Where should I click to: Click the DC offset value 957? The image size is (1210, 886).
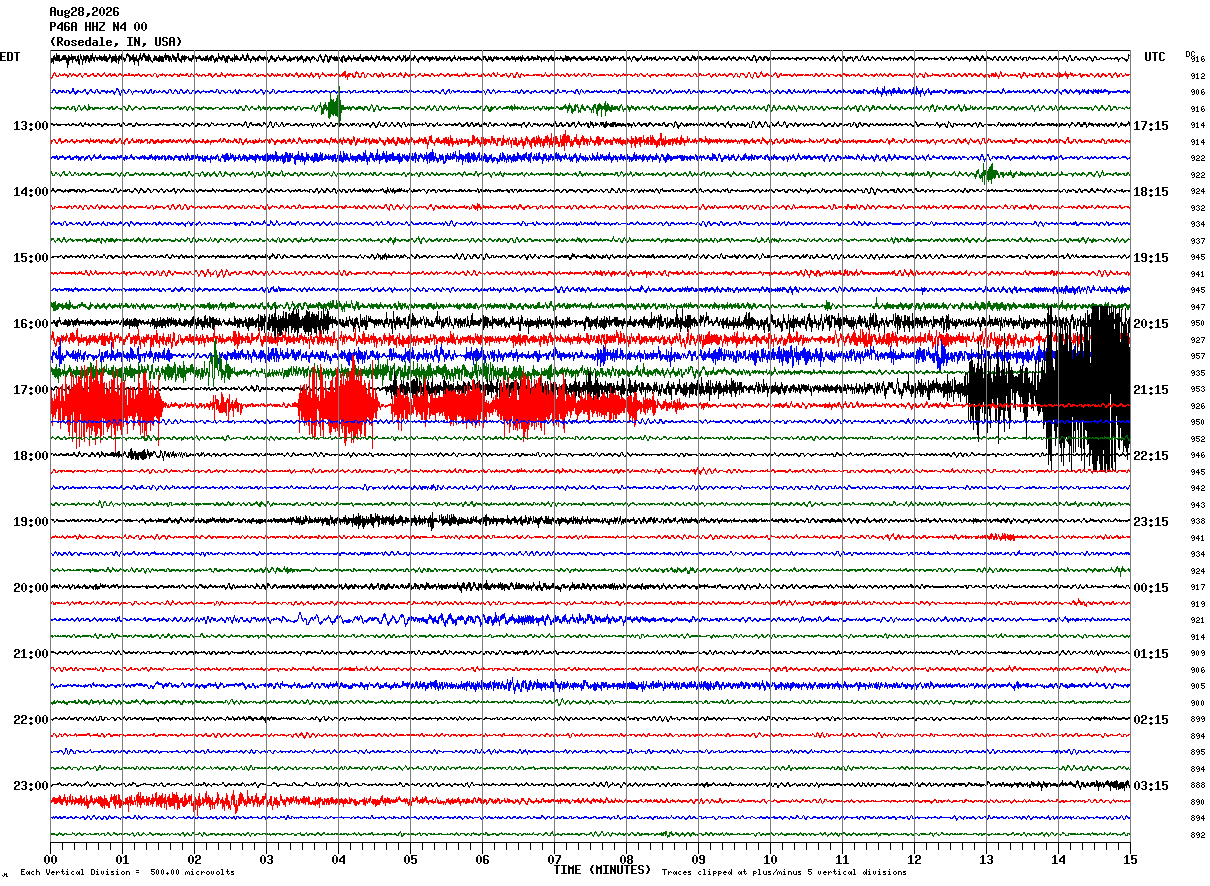click(1197, 356)
